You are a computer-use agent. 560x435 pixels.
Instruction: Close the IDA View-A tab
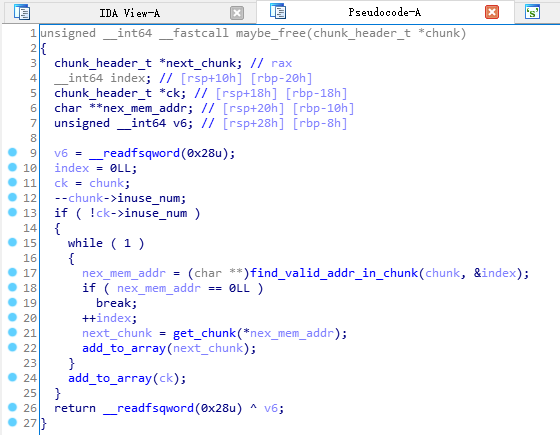click(x=237, y=13)
